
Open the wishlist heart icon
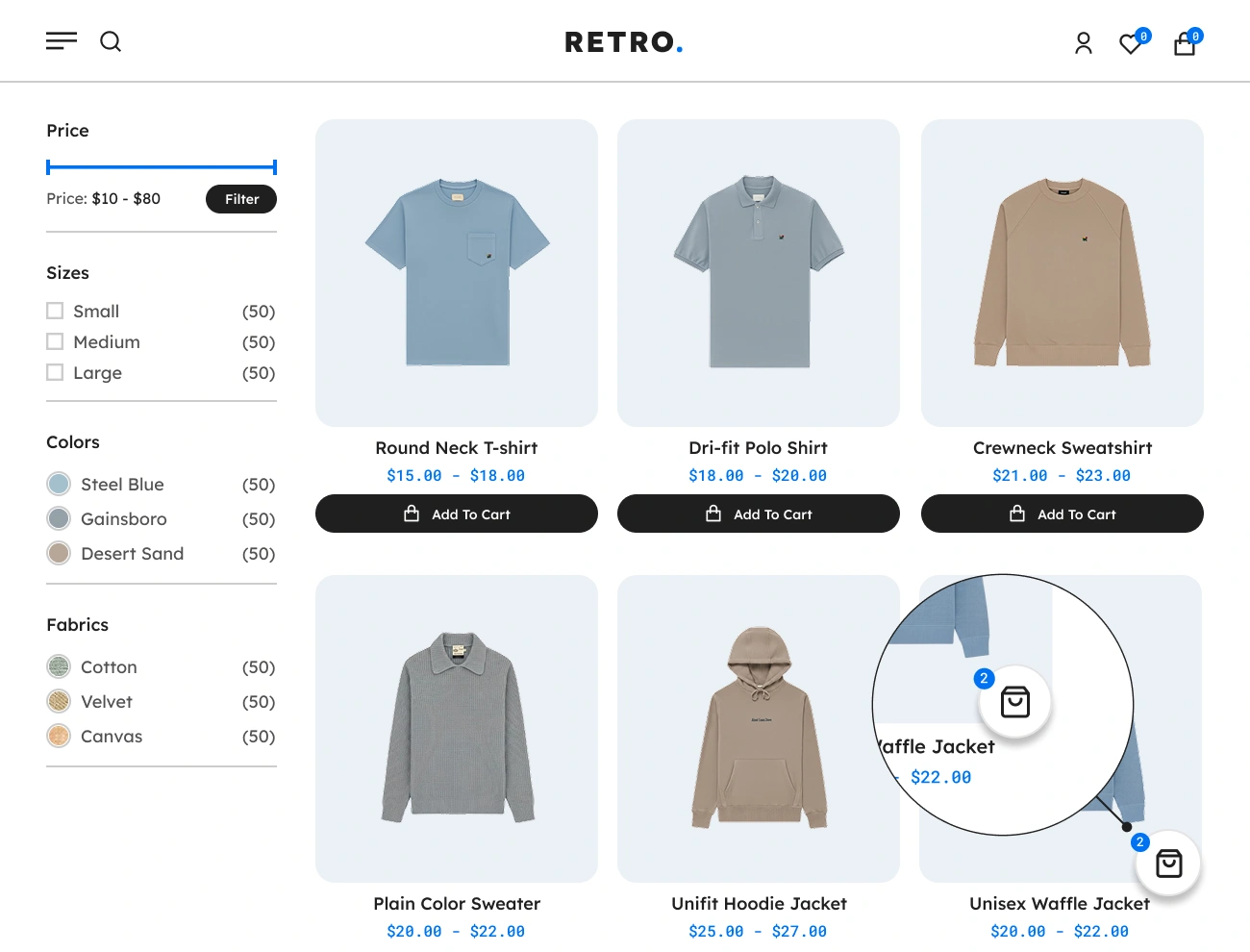(x=1132, y=43)
